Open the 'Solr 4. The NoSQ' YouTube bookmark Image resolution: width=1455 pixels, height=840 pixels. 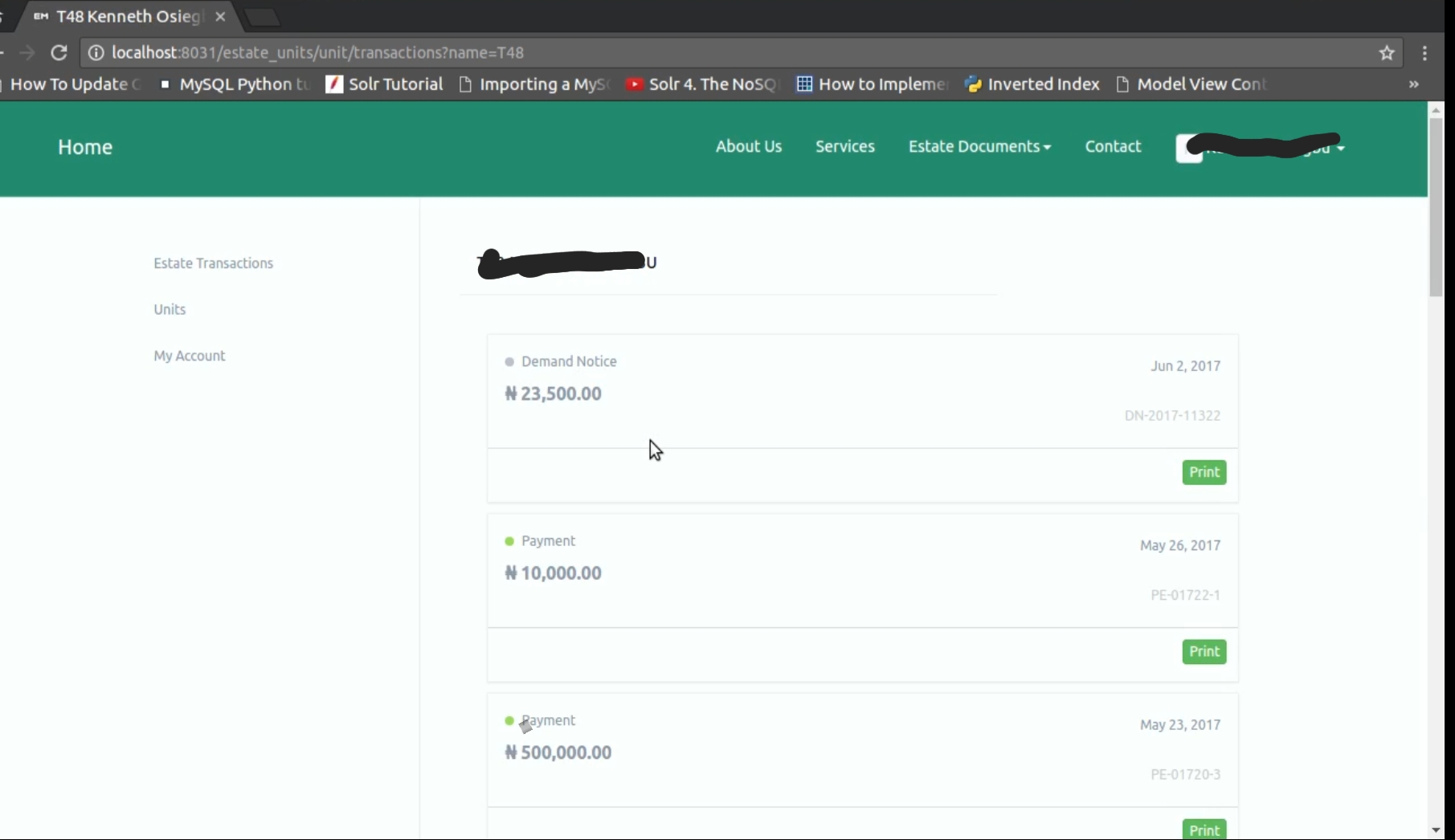point(702,84)
